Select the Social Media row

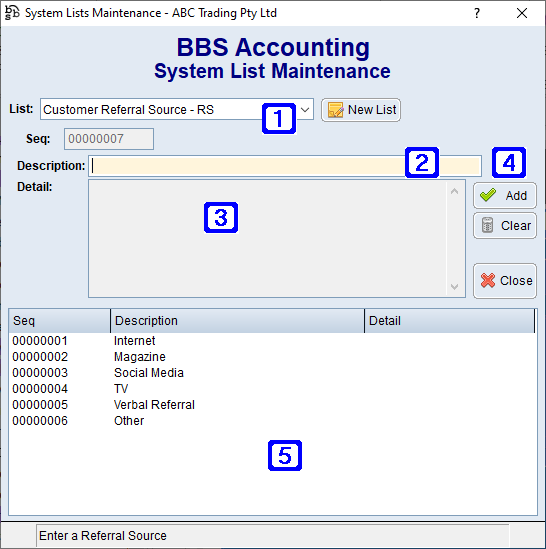point(273,373)
